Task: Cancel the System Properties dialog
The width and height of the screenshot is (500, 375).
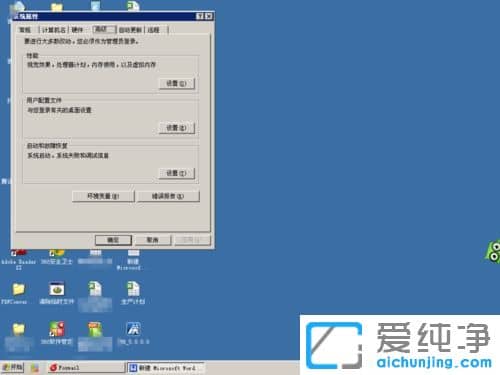Action: click(153, 240)
